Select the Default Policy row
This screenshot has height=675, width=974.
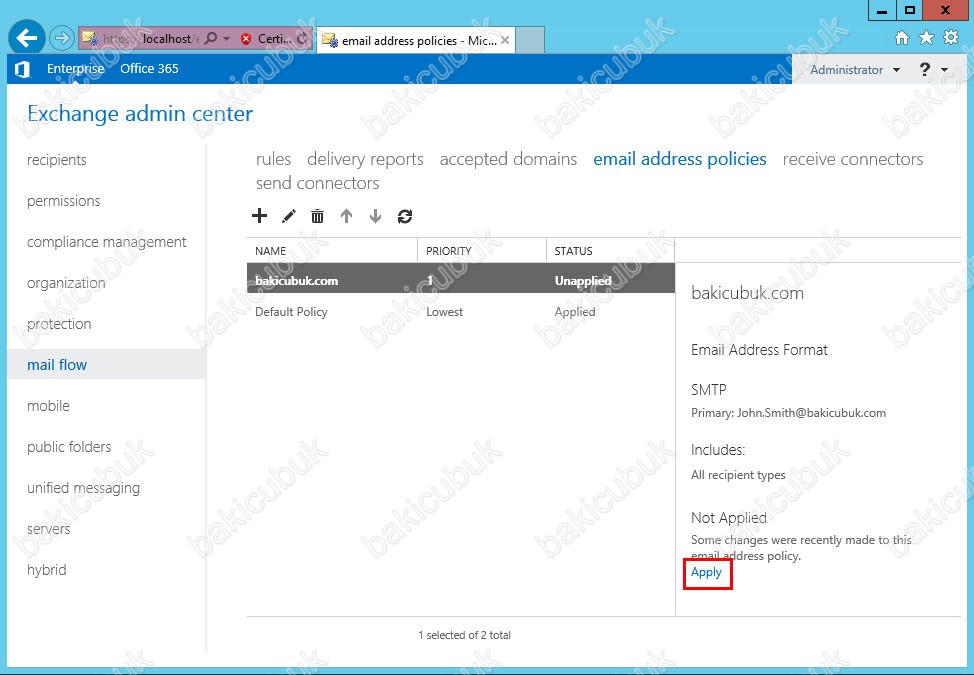[x=461, y=312]
